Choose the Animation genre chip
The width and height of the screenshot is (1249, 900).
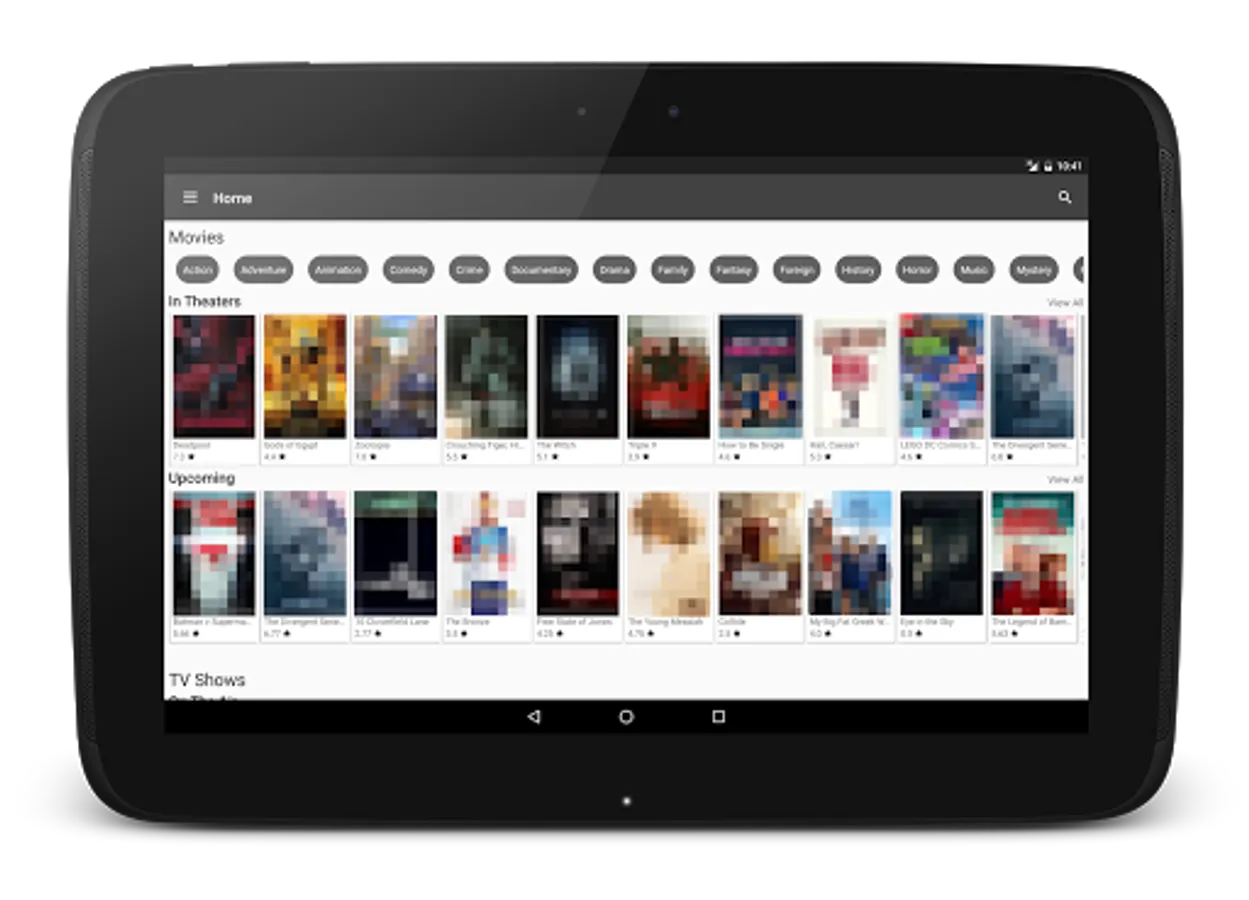pos(338,270)
